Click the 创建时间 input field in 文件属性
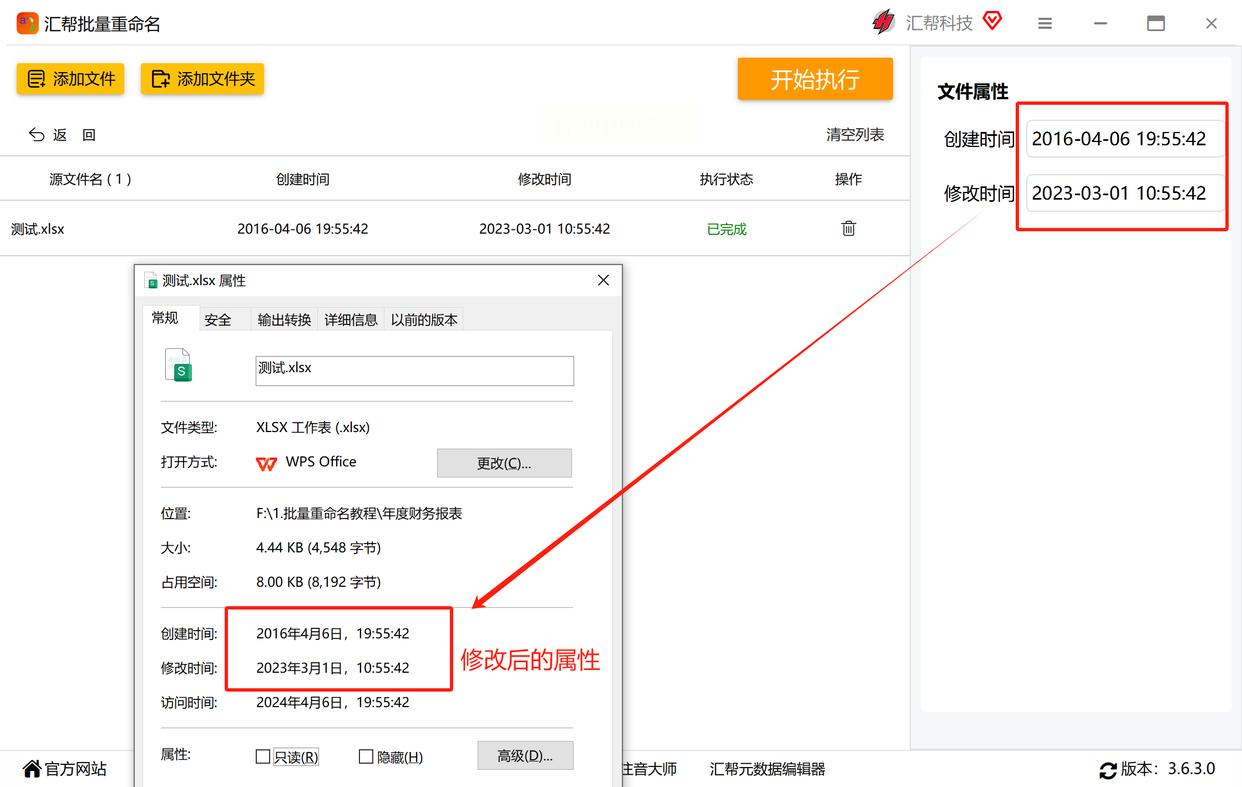 [1124, 139]
